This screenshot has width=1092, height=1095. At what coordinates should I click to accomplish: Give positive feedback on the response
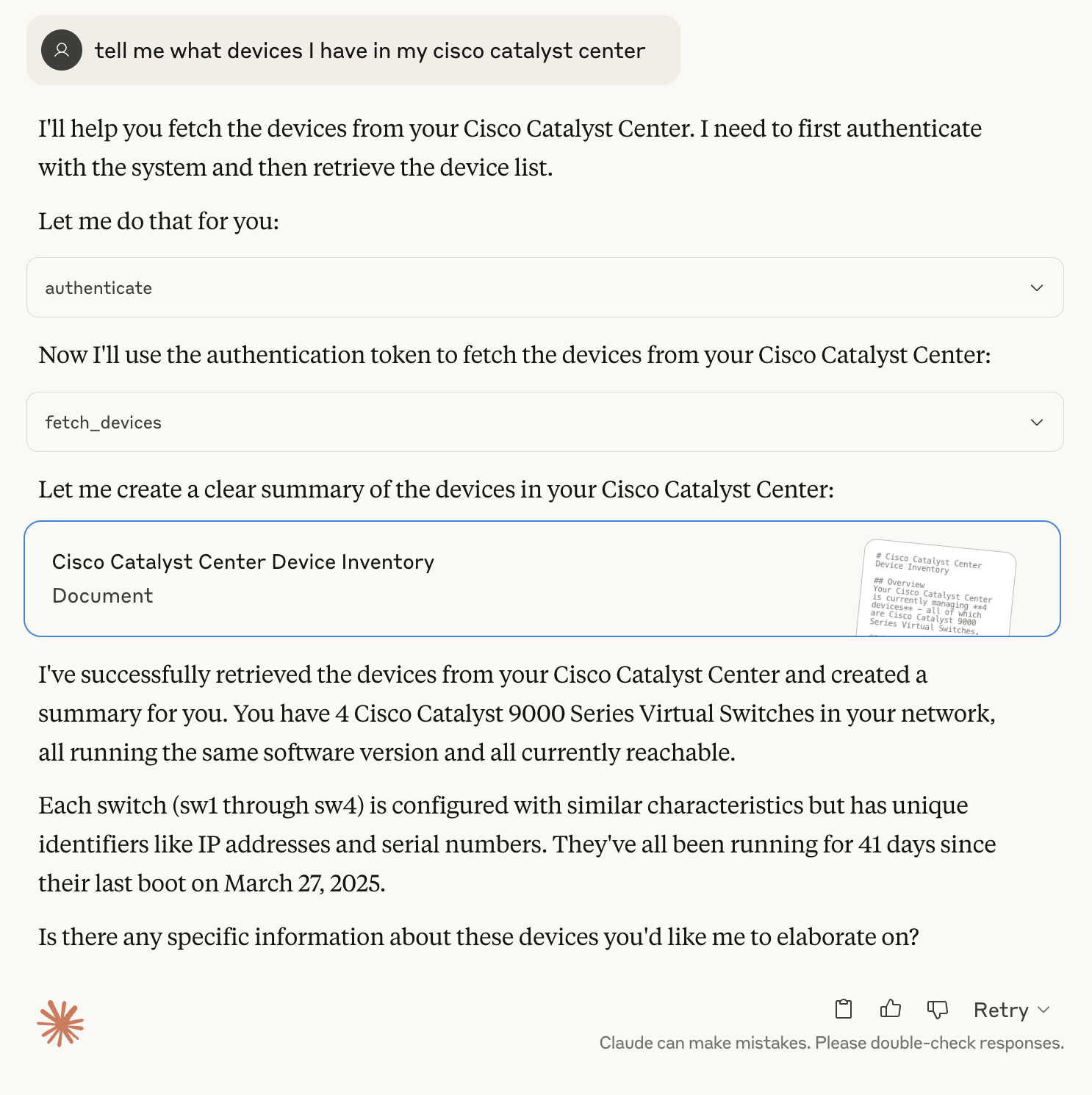point(890,1010)
